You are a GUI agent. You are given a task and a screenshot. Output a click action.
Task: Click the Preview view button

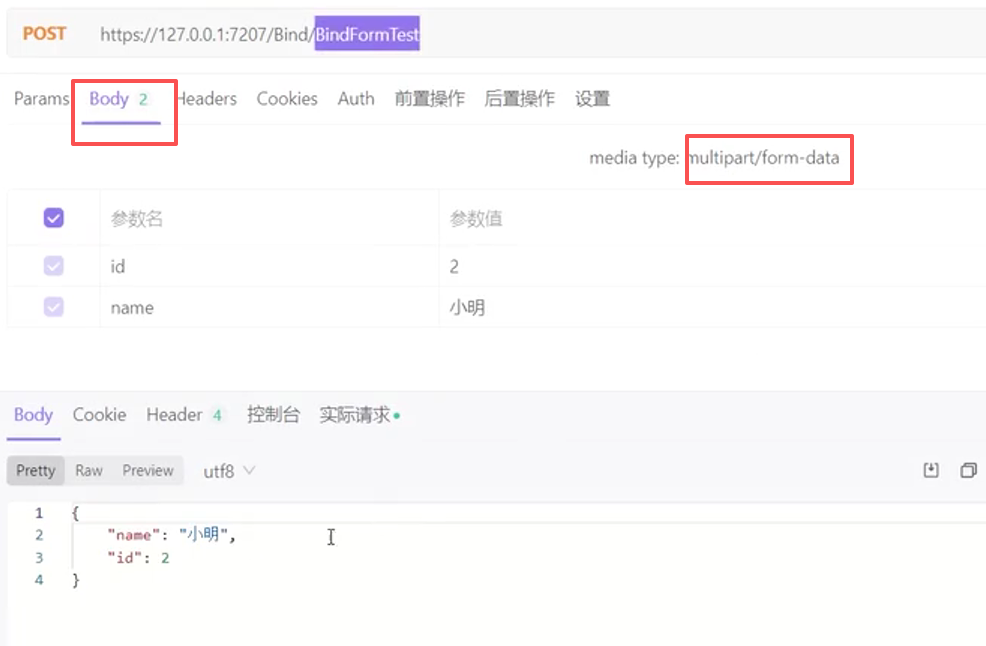(147, 470)
